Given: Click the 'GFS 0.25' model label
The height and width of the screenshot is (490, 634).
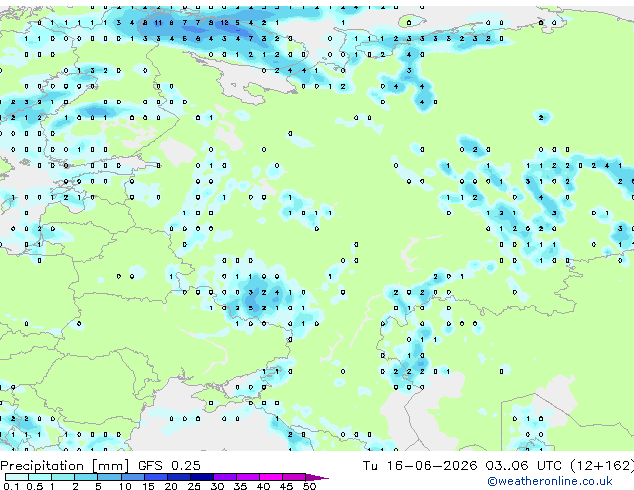Looking at the screenshot, I should click(169, 466).
